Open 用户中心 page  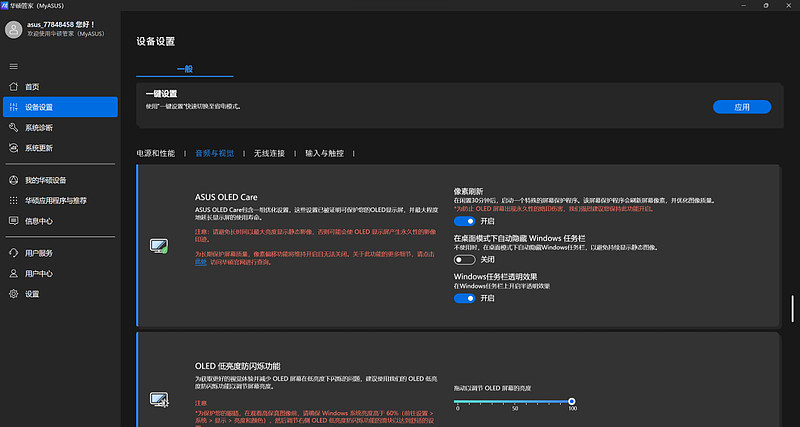60,273
